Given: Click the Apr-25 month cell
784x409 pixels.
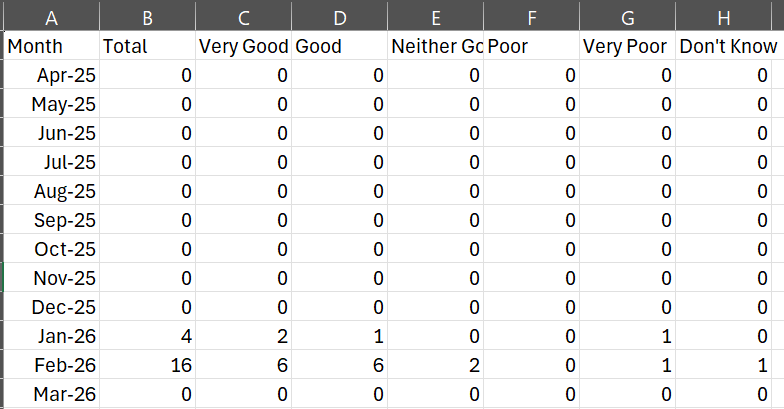Looking at the screenshot, I should (x=50, y=75).
